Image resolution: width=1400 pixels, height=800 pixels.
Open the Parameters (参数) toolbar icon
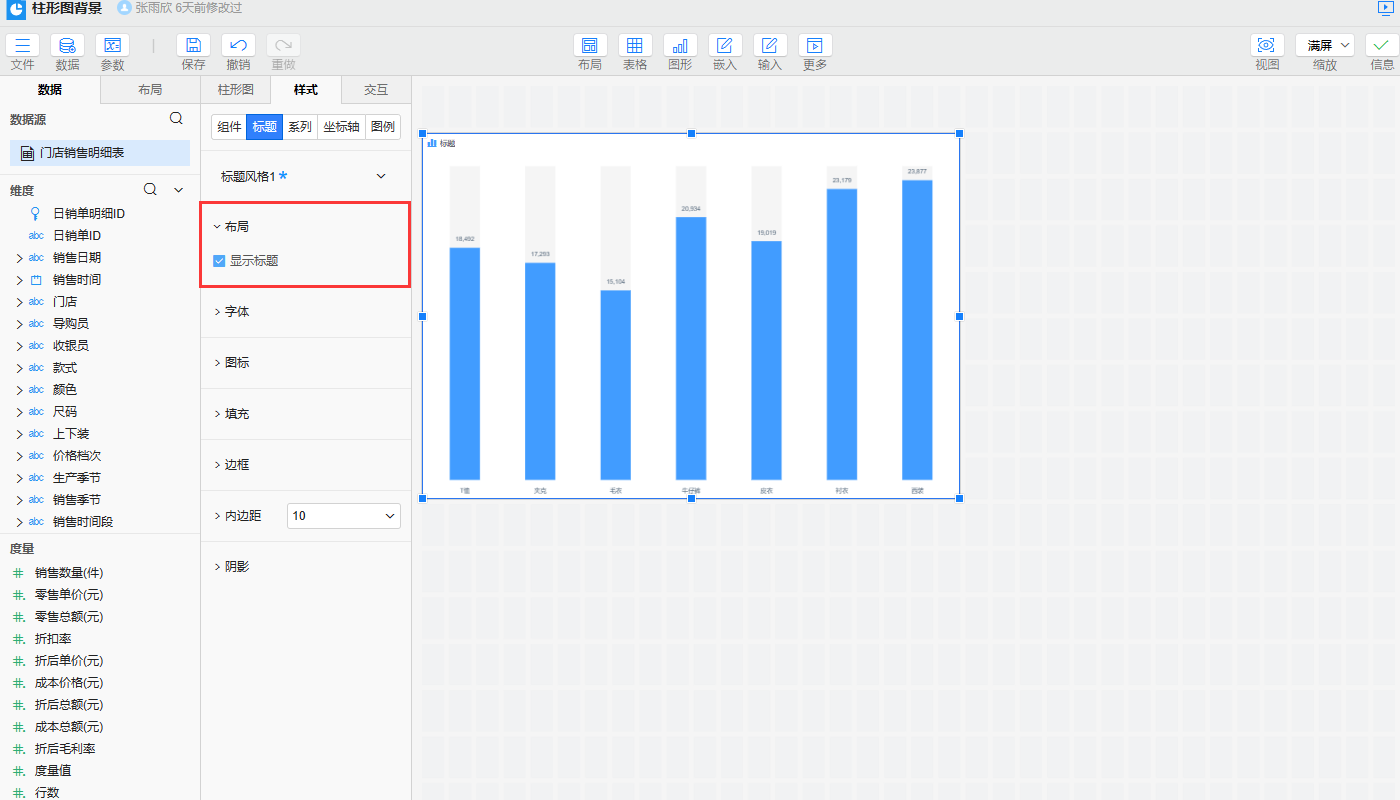(x=112, y=46)
